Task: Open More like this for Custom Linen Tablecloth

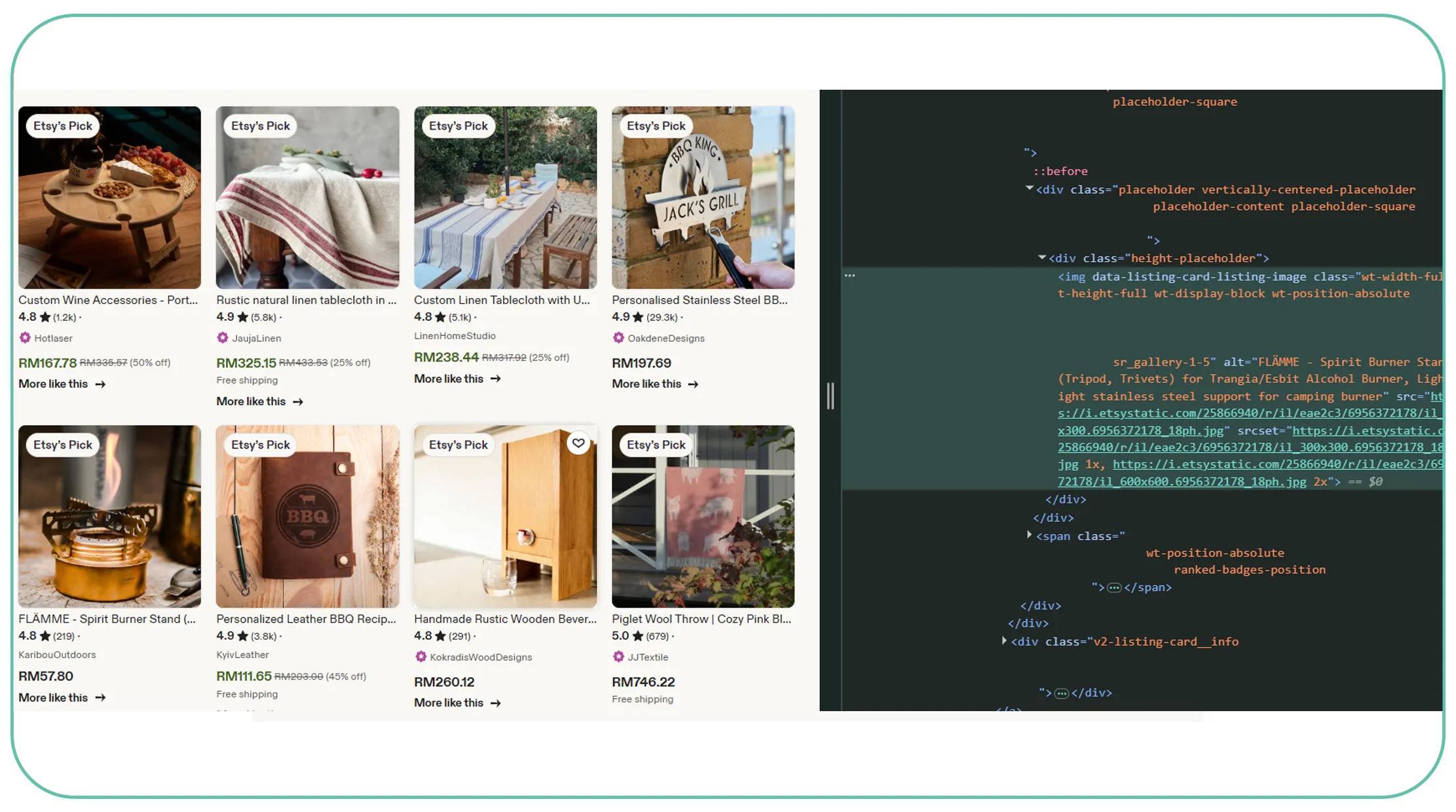Action: click(458, 378)
